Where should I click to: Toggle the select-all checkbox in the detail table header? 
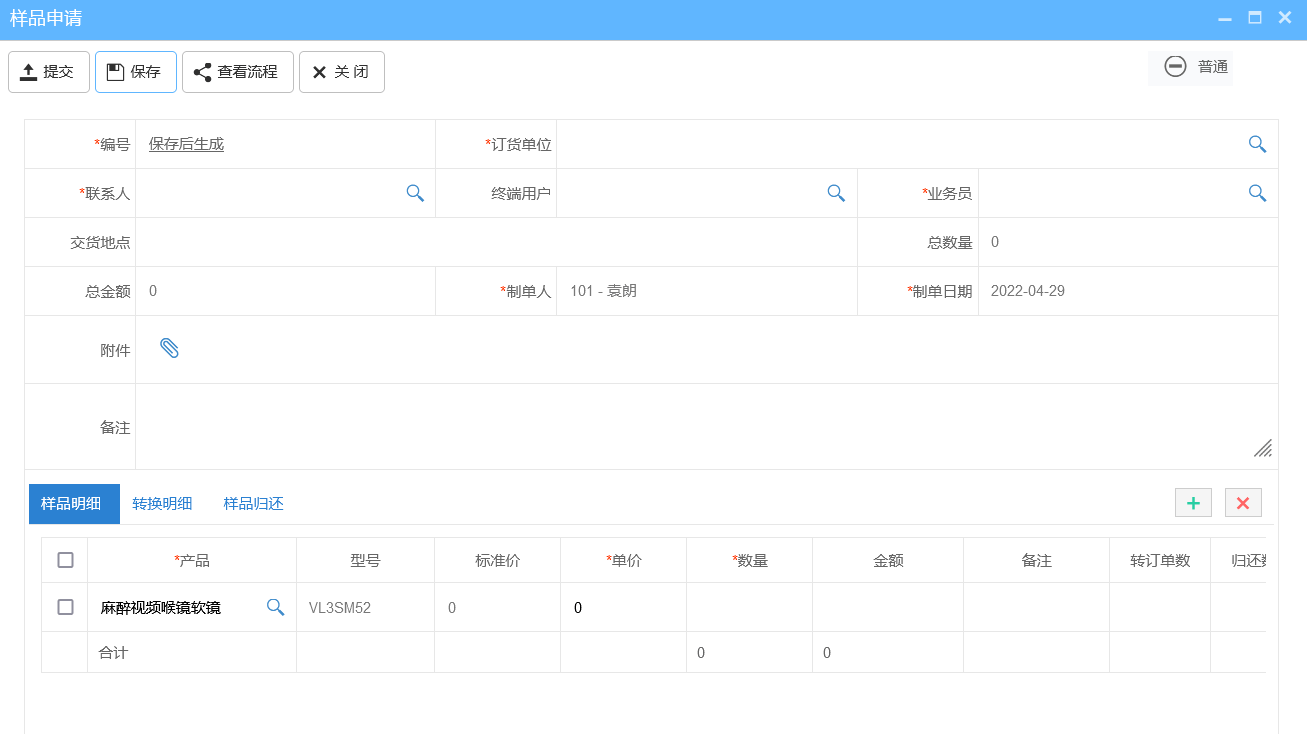pyautogui.click(x=65, y=560)
